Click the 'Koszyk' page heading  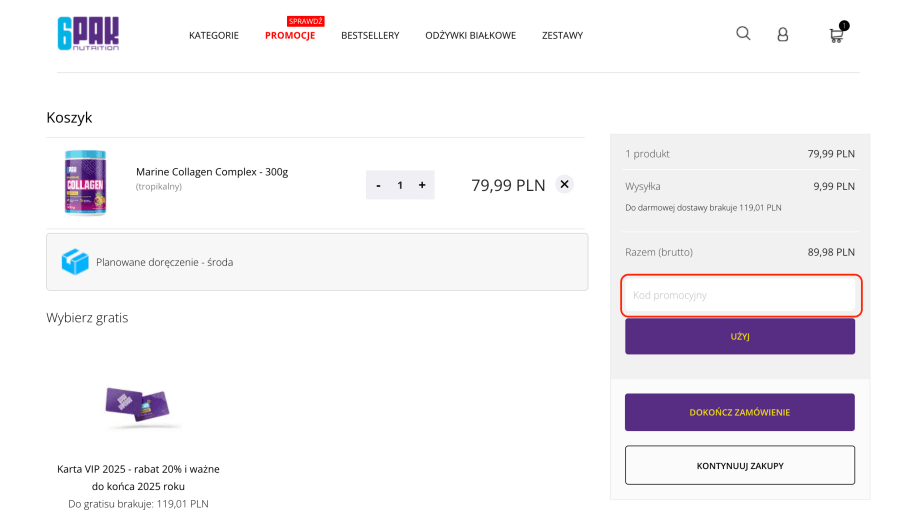69,118
